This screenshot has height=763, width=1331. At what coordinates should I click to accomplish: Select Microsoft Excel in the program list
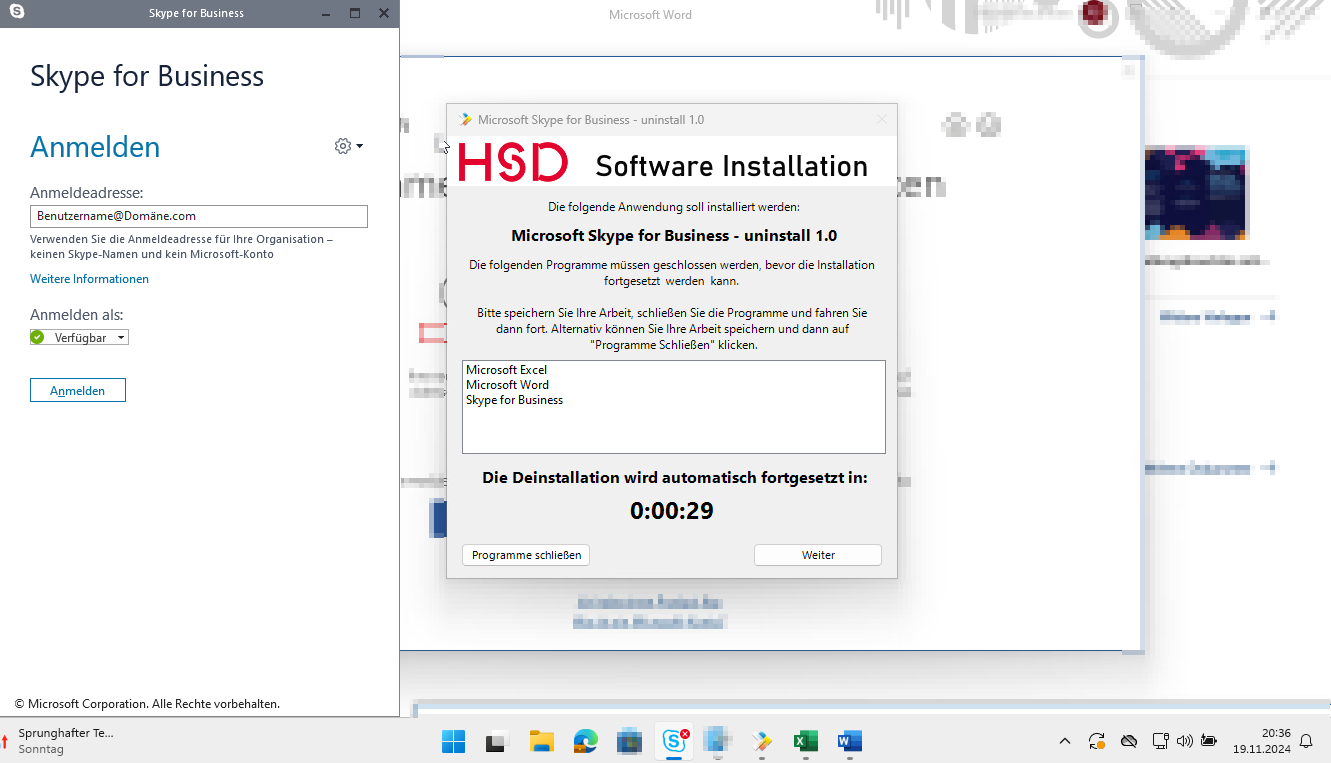tap(506, 370)
